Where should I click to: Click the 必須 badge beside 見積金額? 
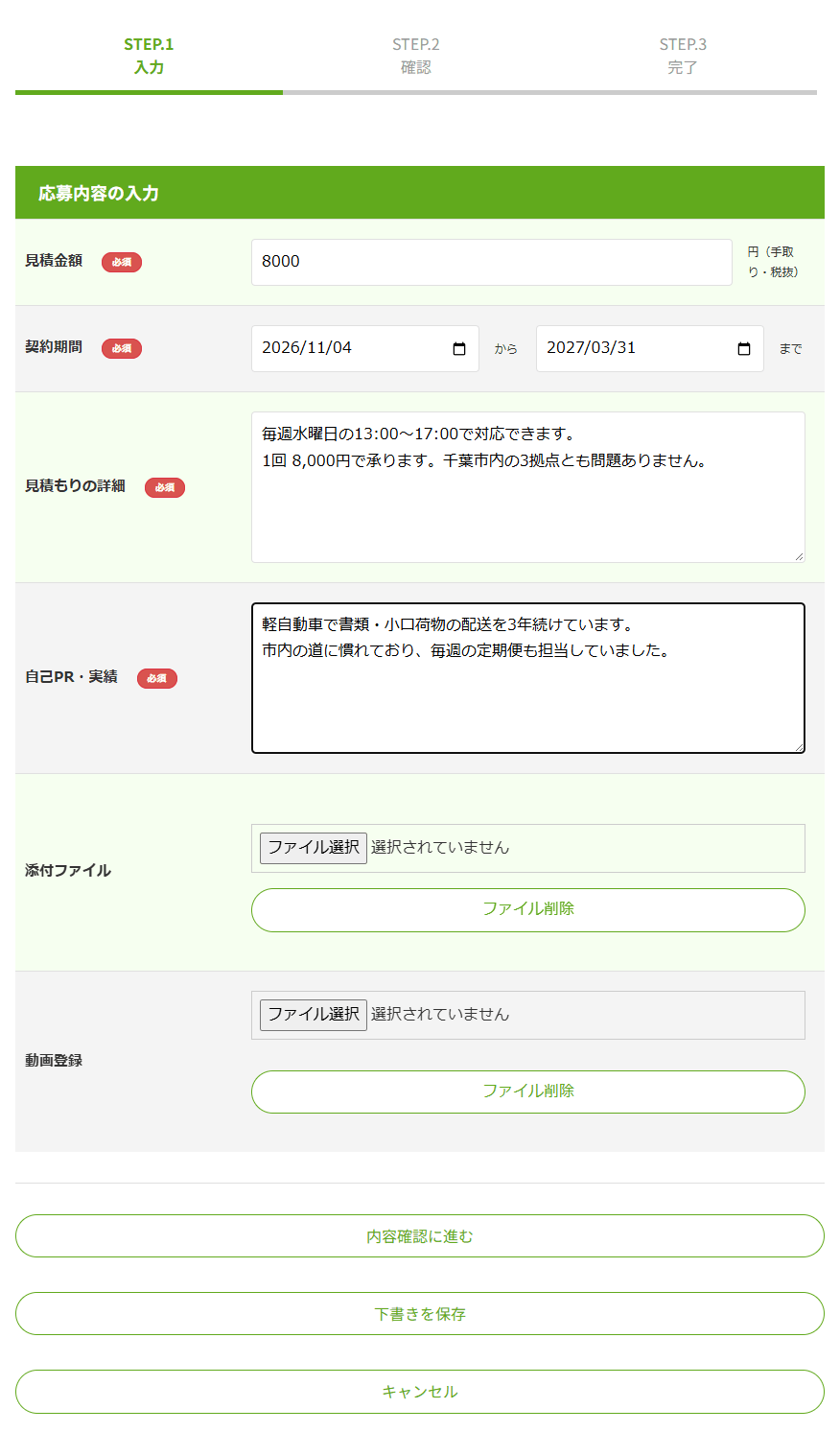122,262
